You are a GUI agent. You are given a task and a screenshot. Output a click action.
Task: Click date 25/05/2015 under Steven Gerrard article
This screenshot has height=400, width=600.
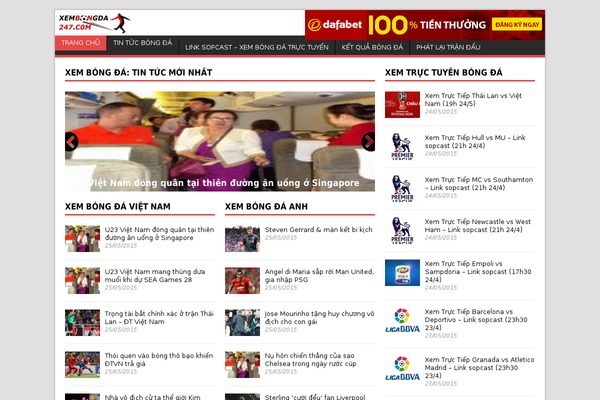[281, 238]
